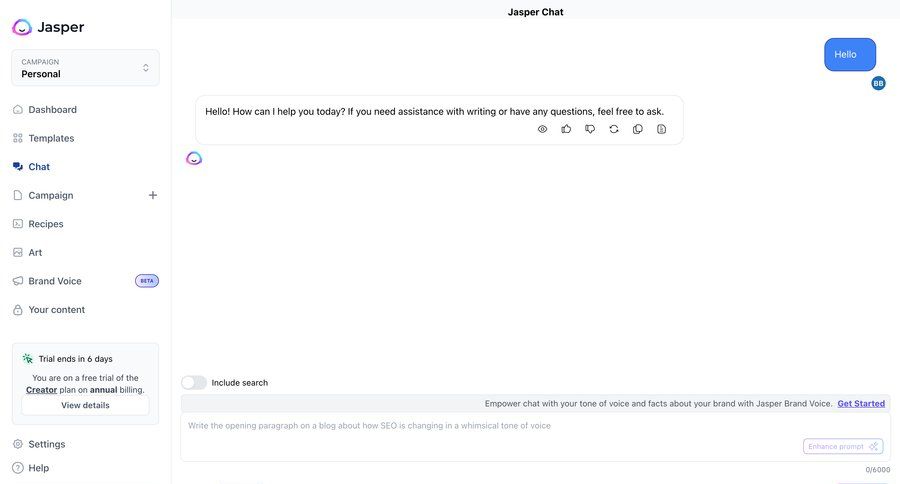This screenshot has width=900, height=484.
Task: Click the BETA badge
Action: coord(147,281)
